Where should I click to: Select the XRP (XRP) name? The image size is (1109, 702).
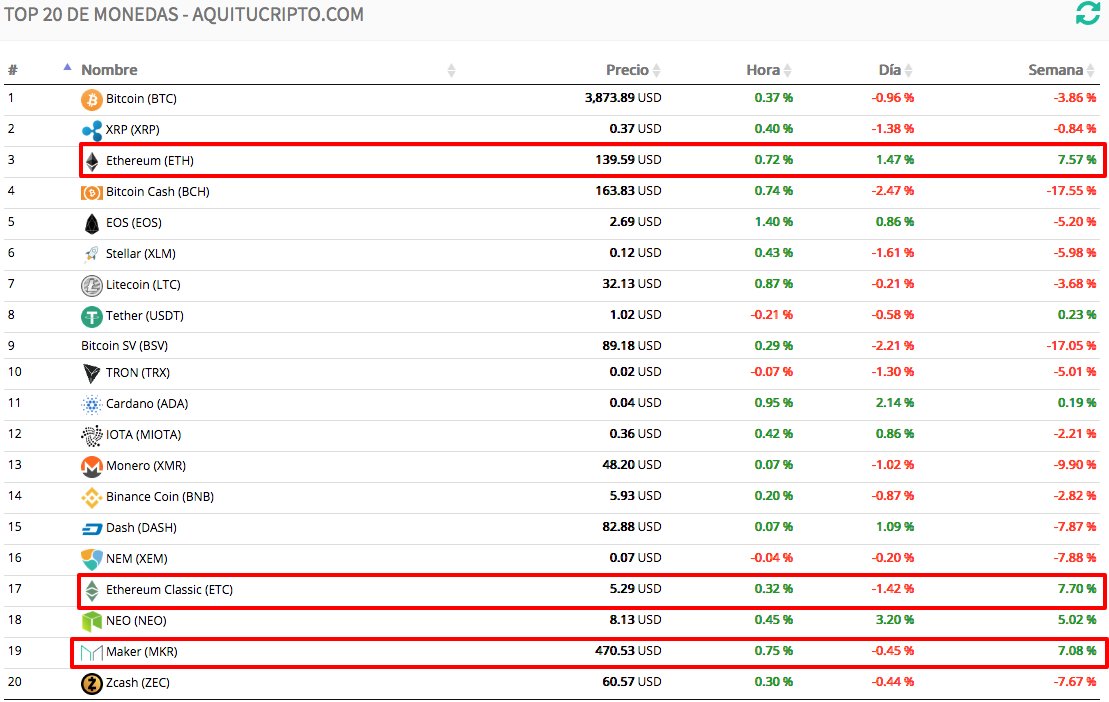point(132,130)
